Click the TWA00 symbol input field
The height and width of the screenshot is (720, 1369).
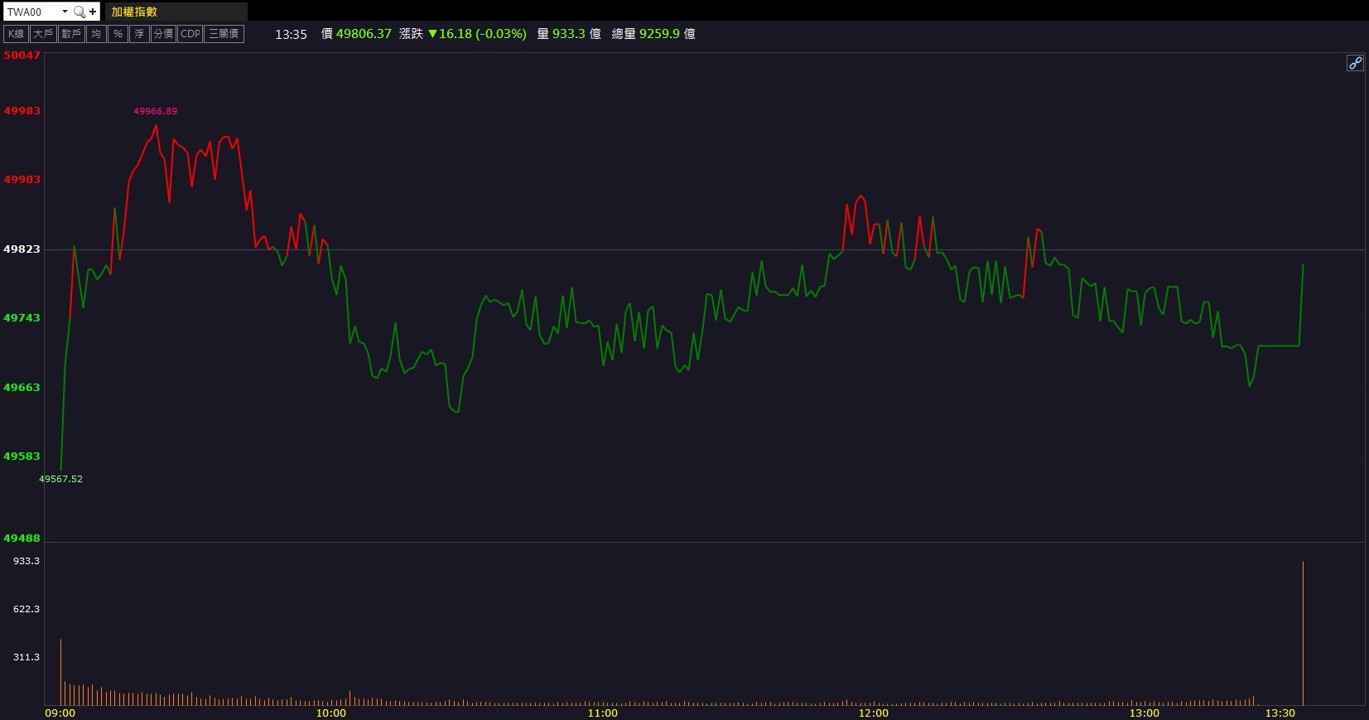pos(31,12)
